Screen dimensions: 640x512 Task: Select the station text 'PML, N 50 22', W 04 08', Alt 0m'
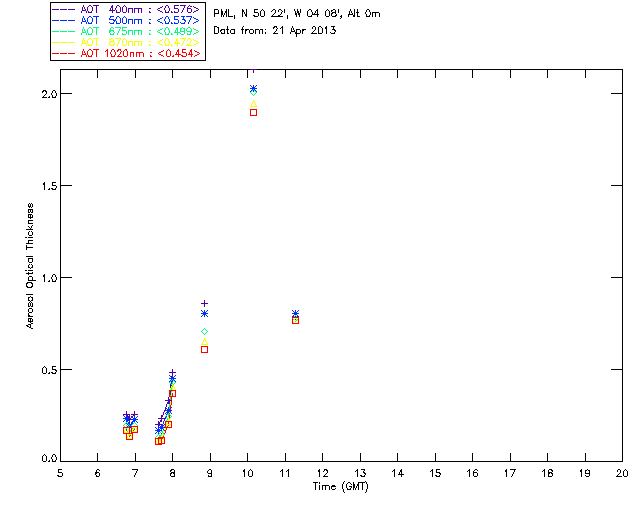pyautogui.click(x=297, y=14)
